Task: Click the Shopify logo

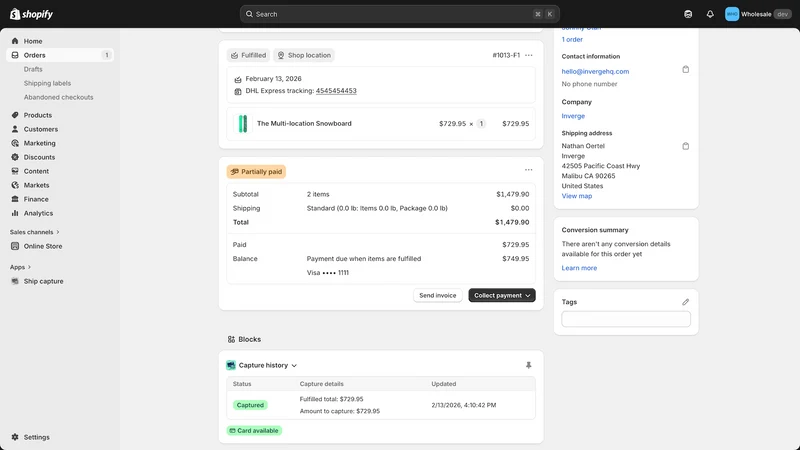Action: click(x=32, y=14)
